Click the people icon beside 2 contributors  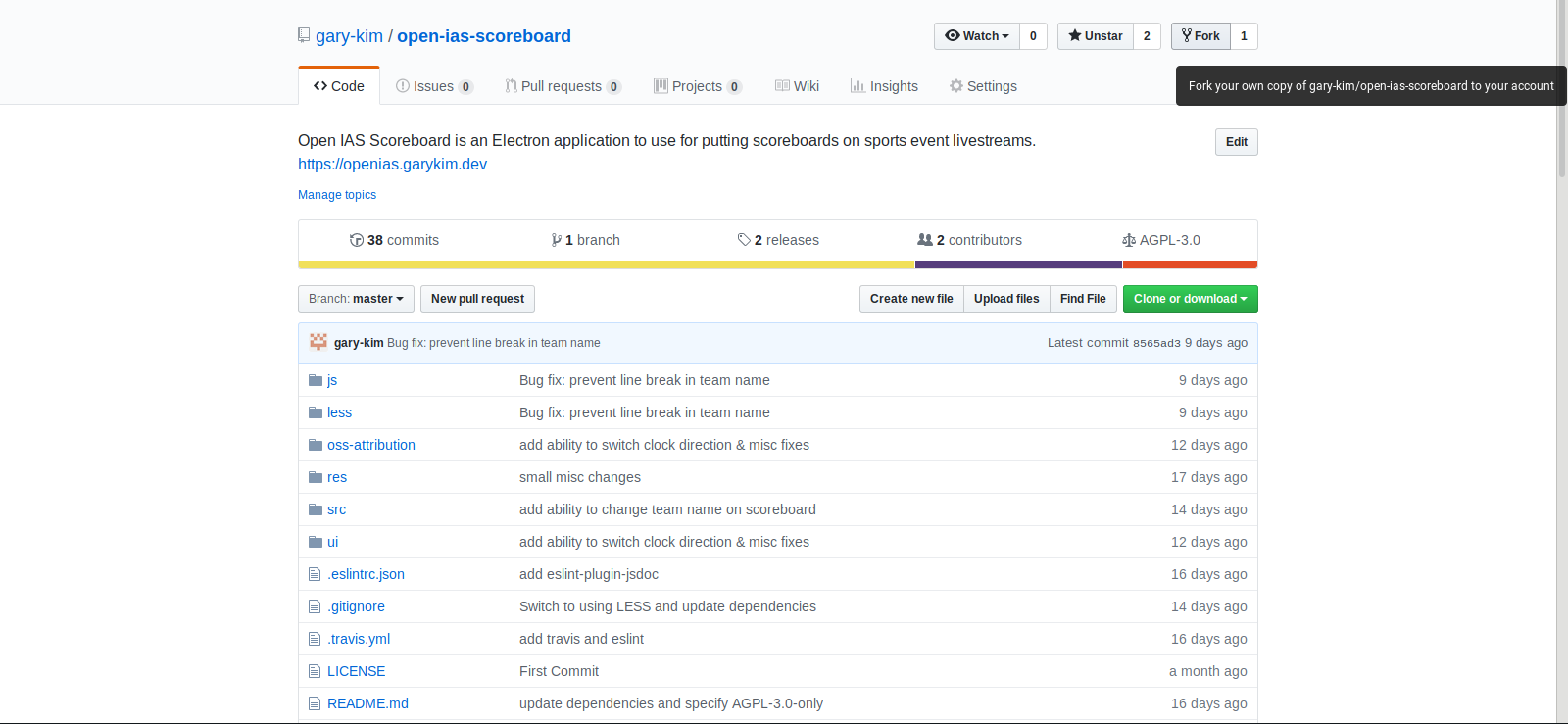point(925,240)
